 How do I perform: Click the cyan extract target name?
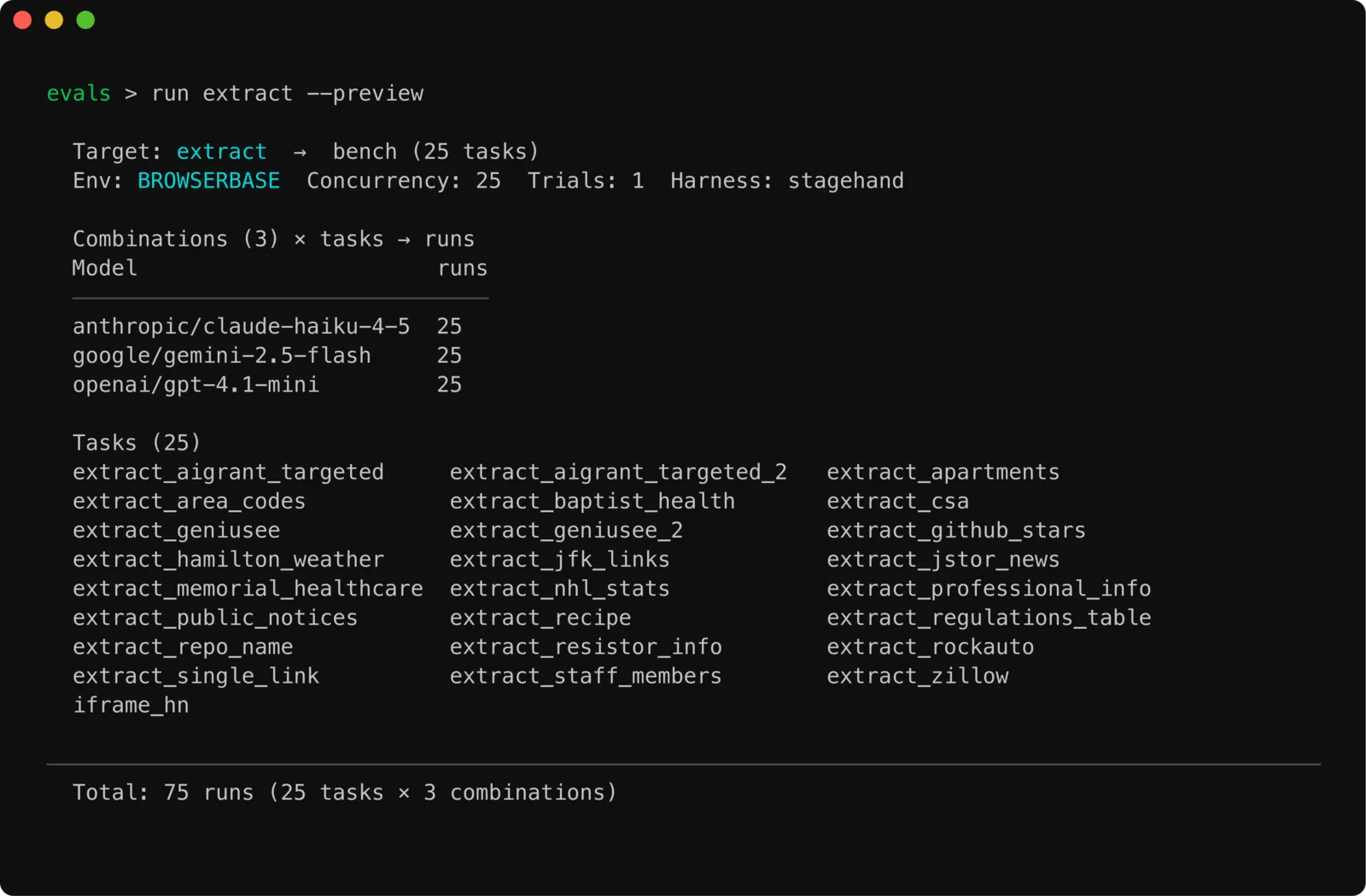221,151
